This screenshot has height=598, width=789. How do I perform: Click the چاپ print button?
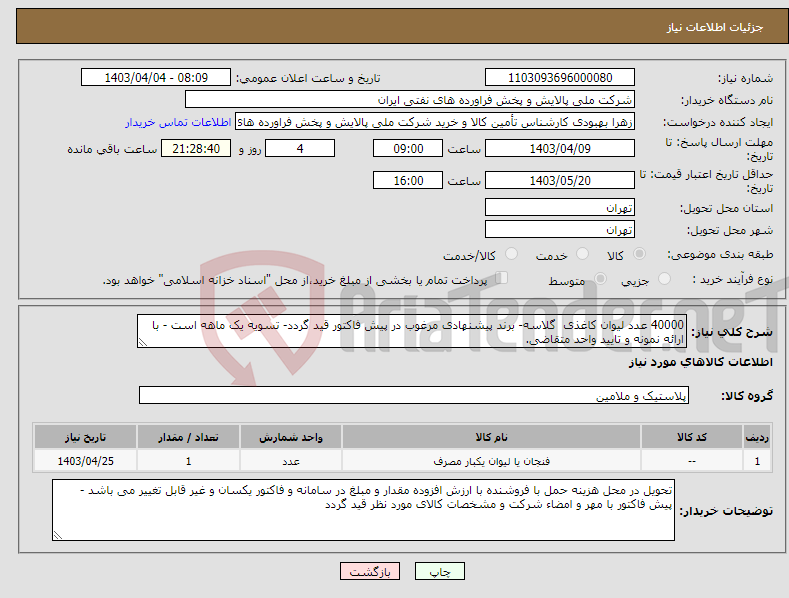[x=440, y=571]
